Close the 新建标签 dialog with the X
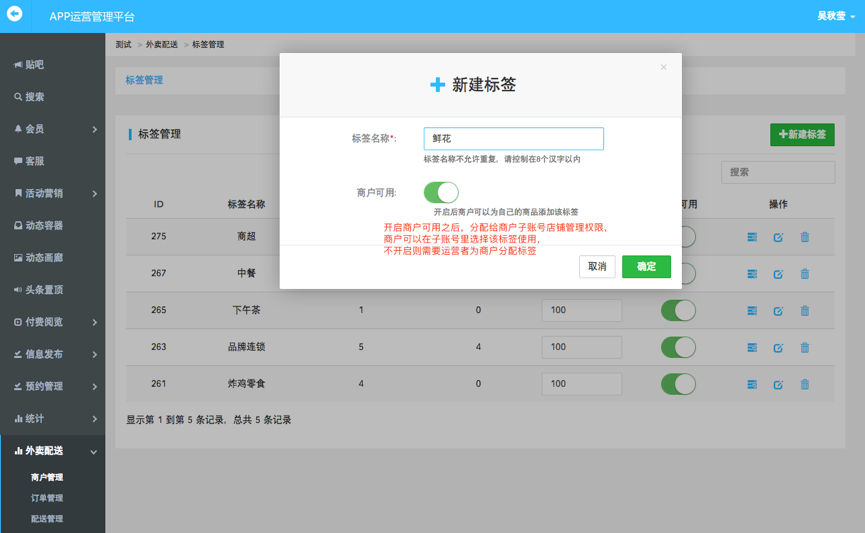The image size is (865, 533). point(663,68)
